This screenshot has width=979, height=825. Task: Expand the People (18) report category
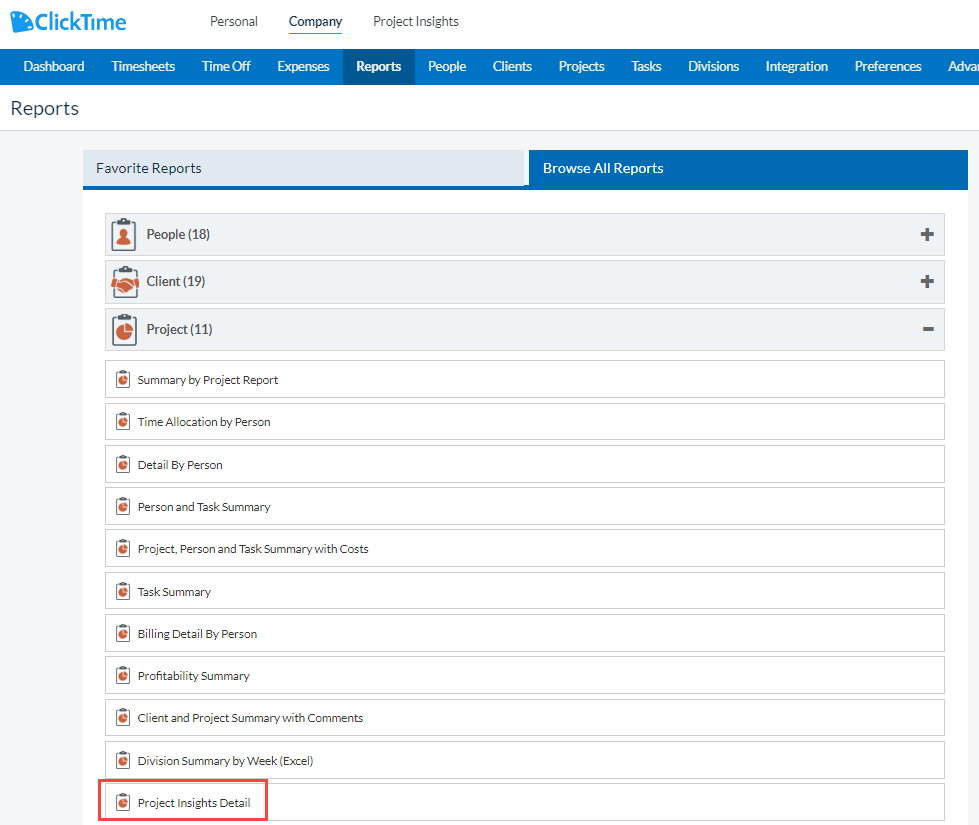[x=927, y=234]
